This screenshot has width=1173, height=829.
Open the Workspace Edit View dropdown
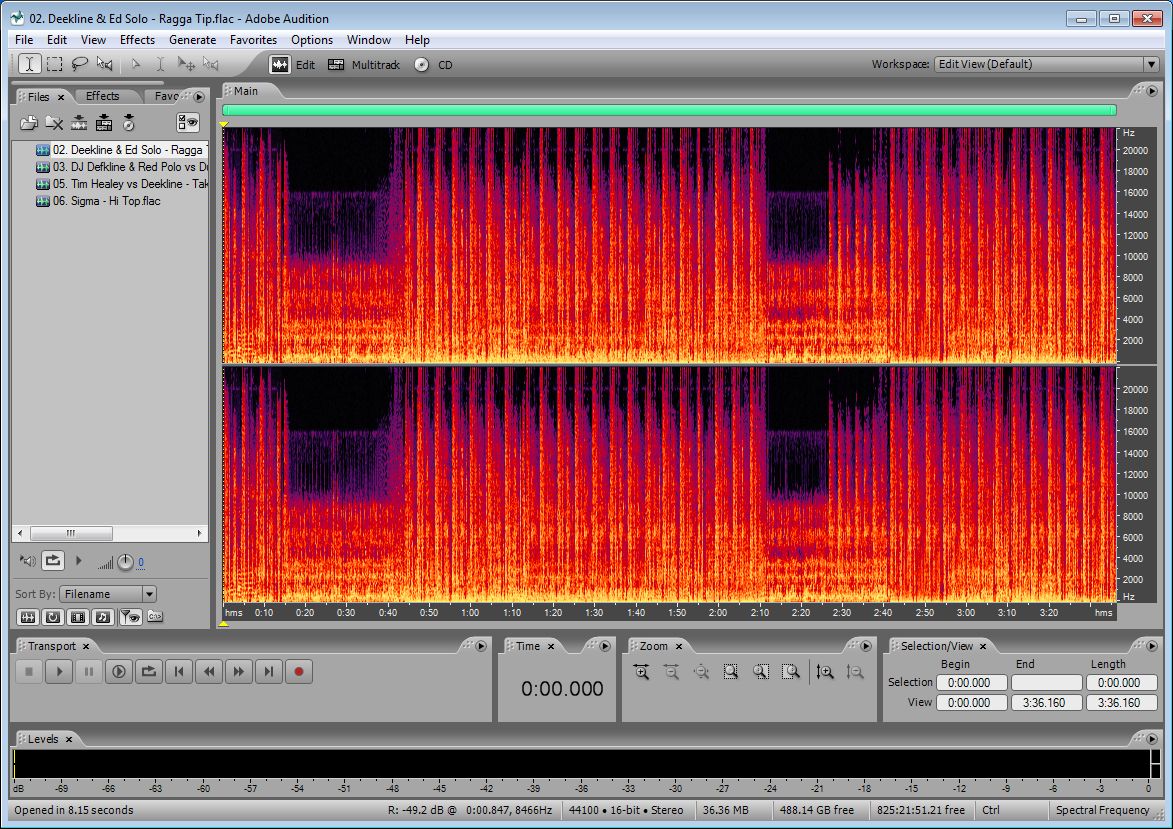tap(1150, 64)
